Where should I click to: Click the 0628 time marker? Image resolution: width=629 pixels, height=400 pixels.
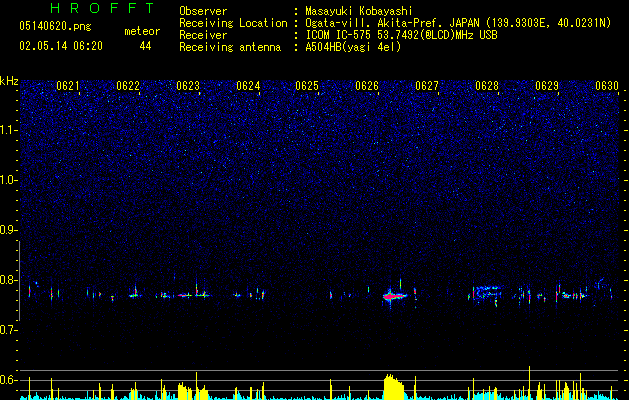pyautogui.click(x=487, y=86)
